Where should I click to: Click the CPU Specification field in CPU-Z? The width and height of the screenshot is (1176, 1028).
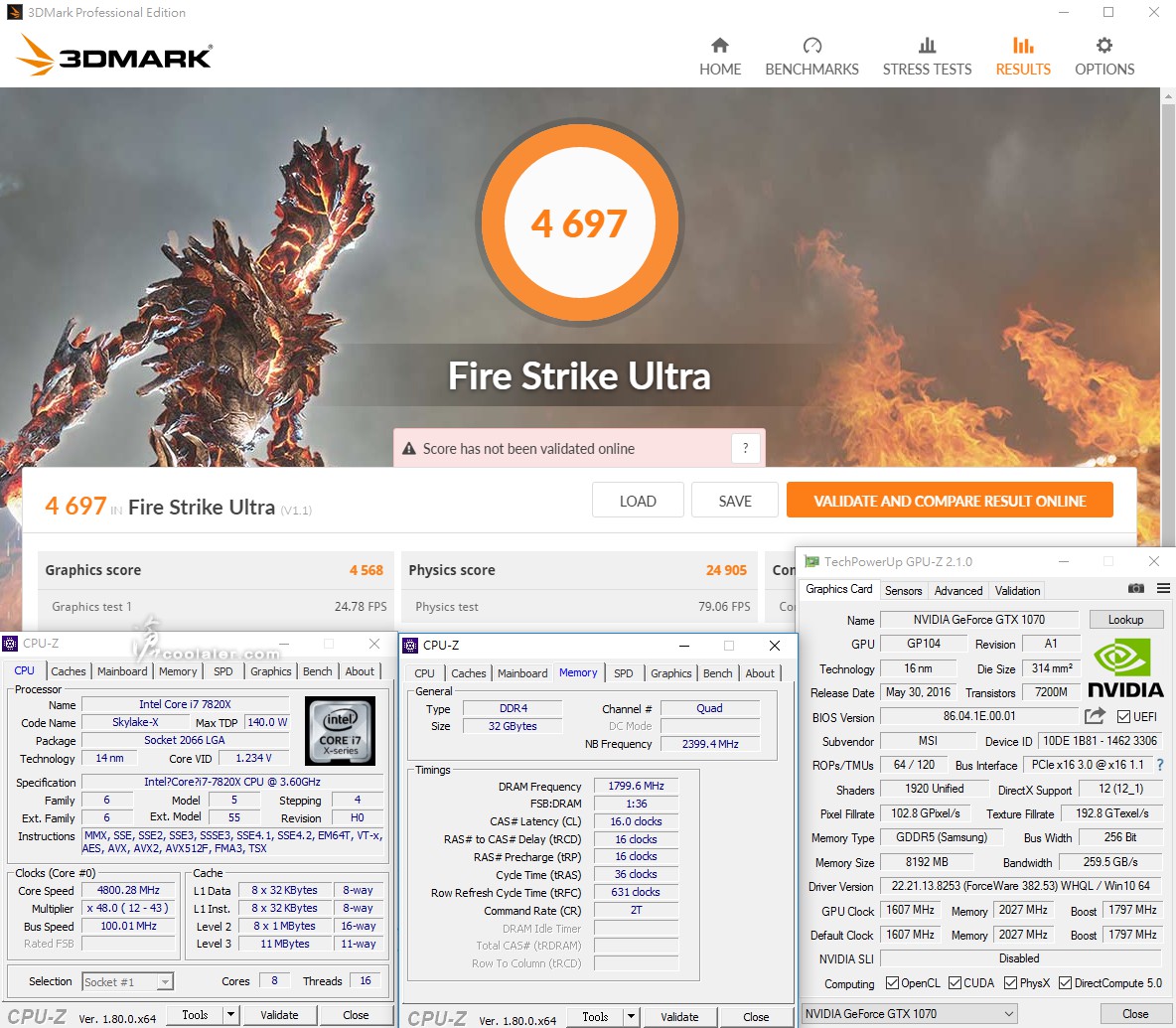pos(232,782)
